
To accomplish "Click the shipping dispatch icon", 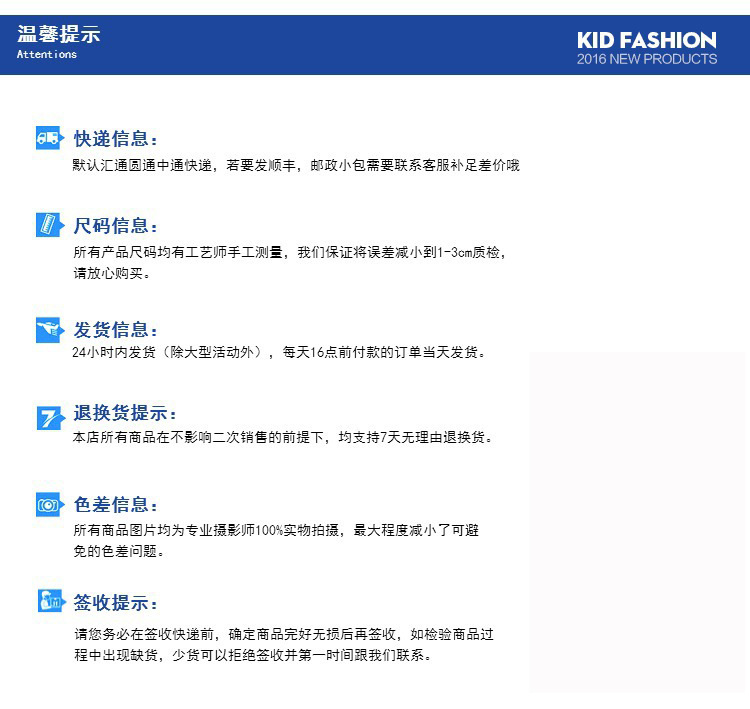I will coord(49,329).
